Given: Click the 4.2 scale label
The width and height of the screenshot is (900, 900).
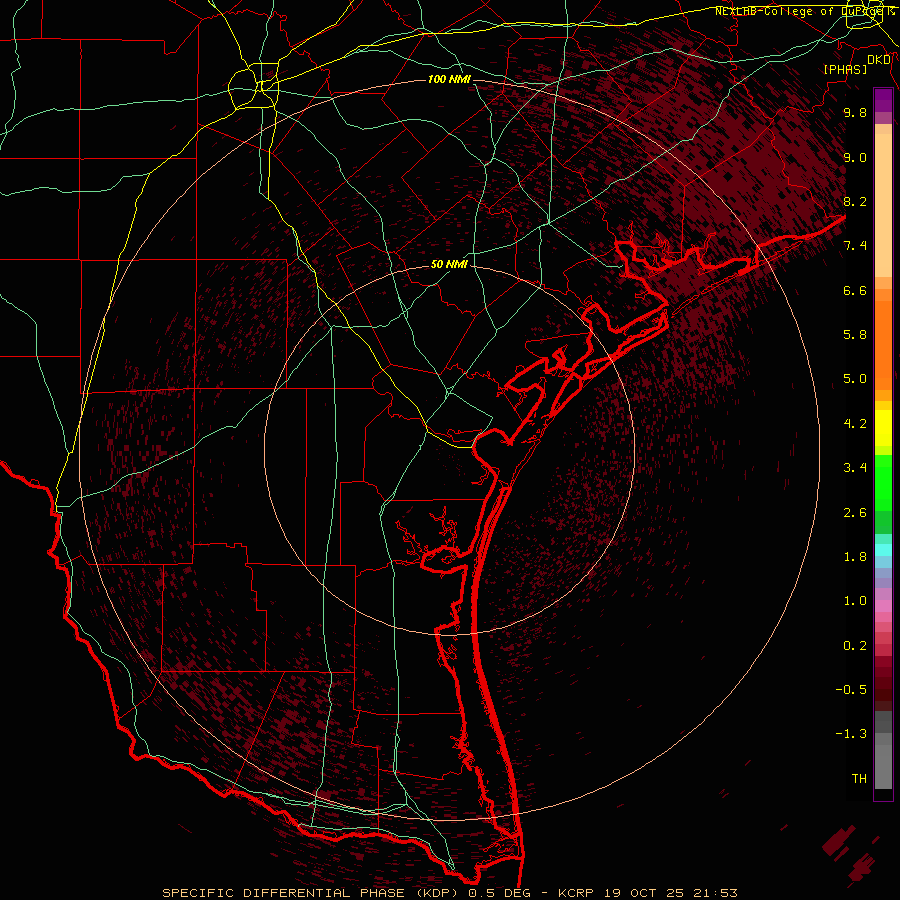Looking at the screenshot, I should (x=855, y=424).
